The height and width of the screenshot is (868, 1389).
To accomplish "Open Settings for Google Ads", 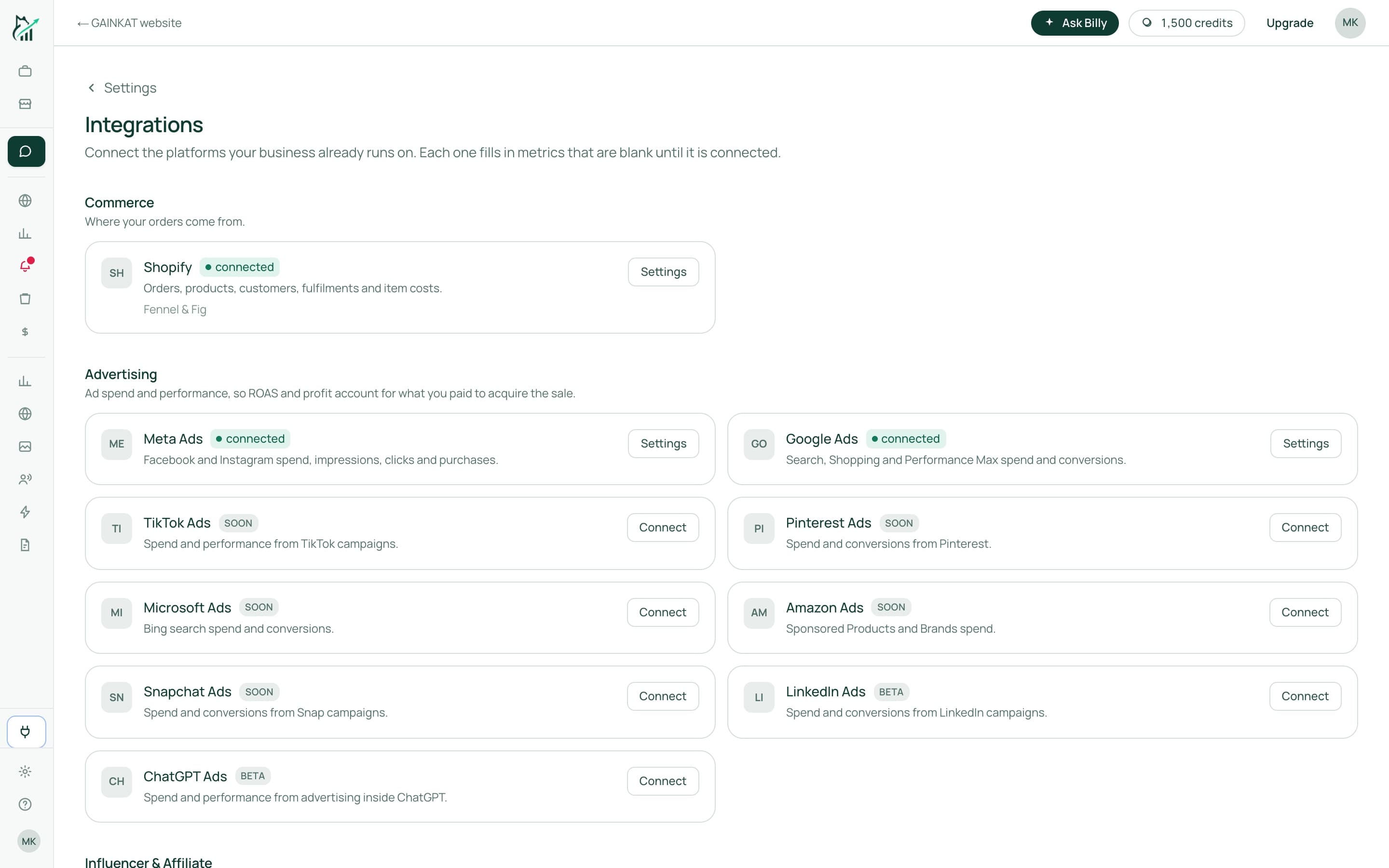I will point(1306,444).
